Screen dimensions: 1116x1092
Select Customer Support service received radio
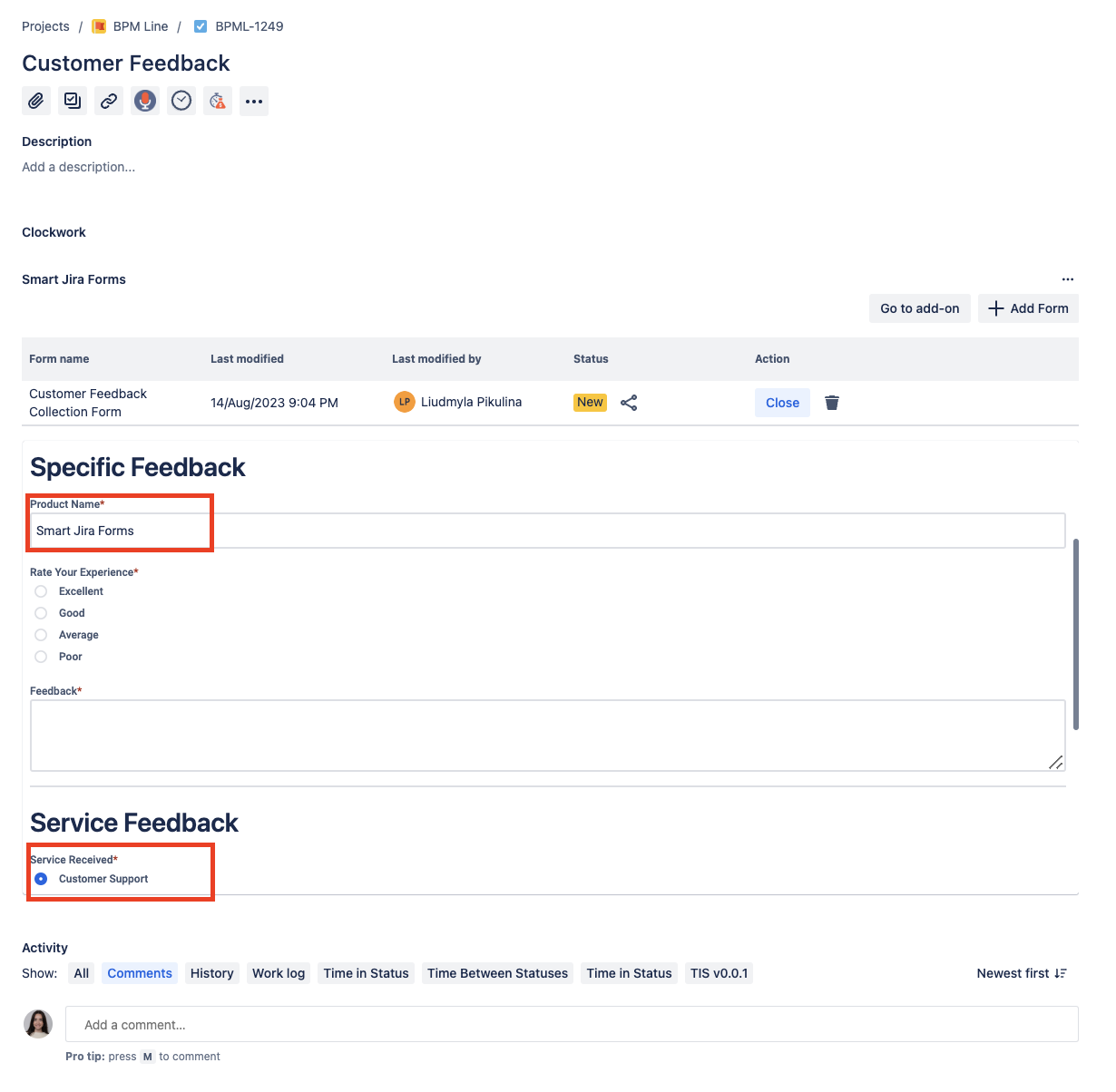41,879
